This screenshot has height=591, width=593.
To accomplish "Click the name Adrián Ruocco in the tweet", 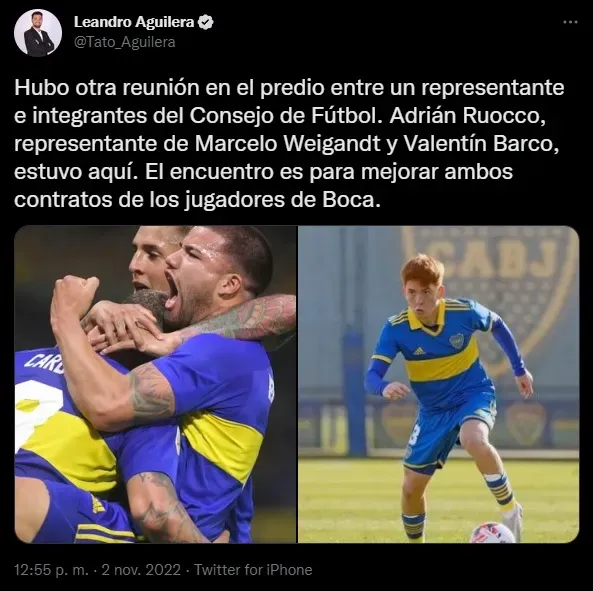I will coord(467,116).
